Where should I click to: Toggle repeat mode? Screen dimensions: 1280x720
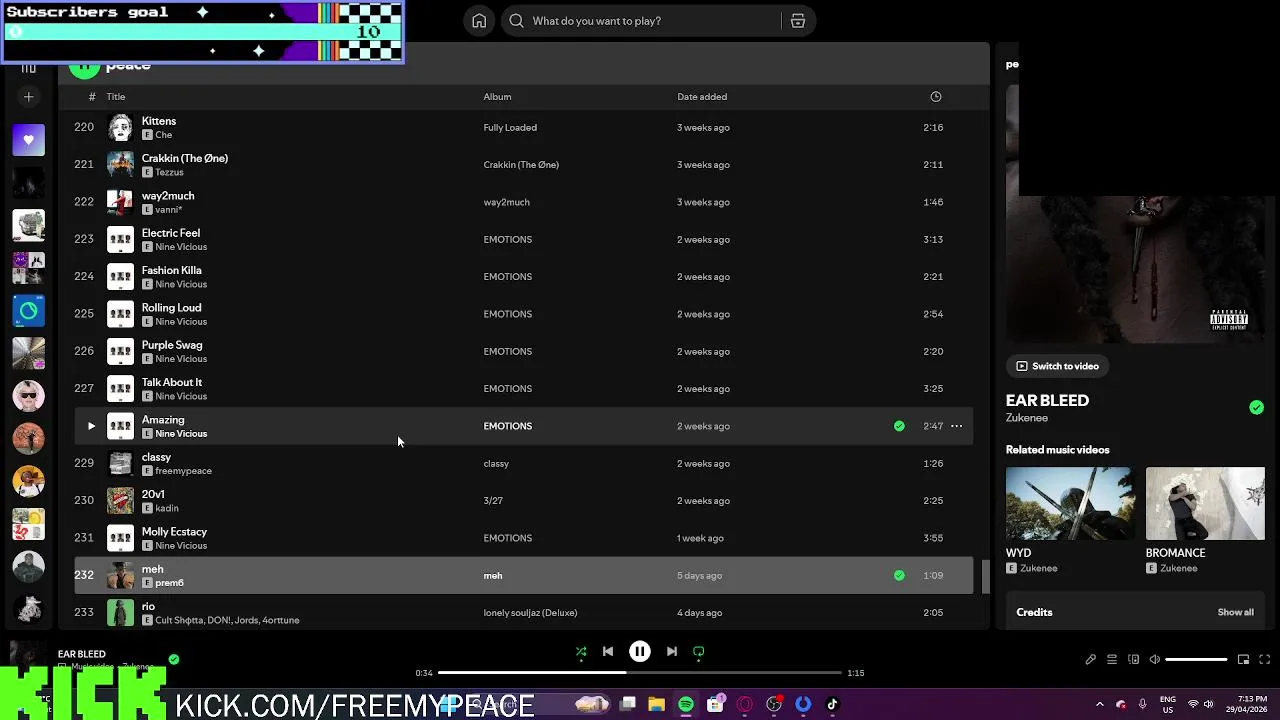coord(699,652)
